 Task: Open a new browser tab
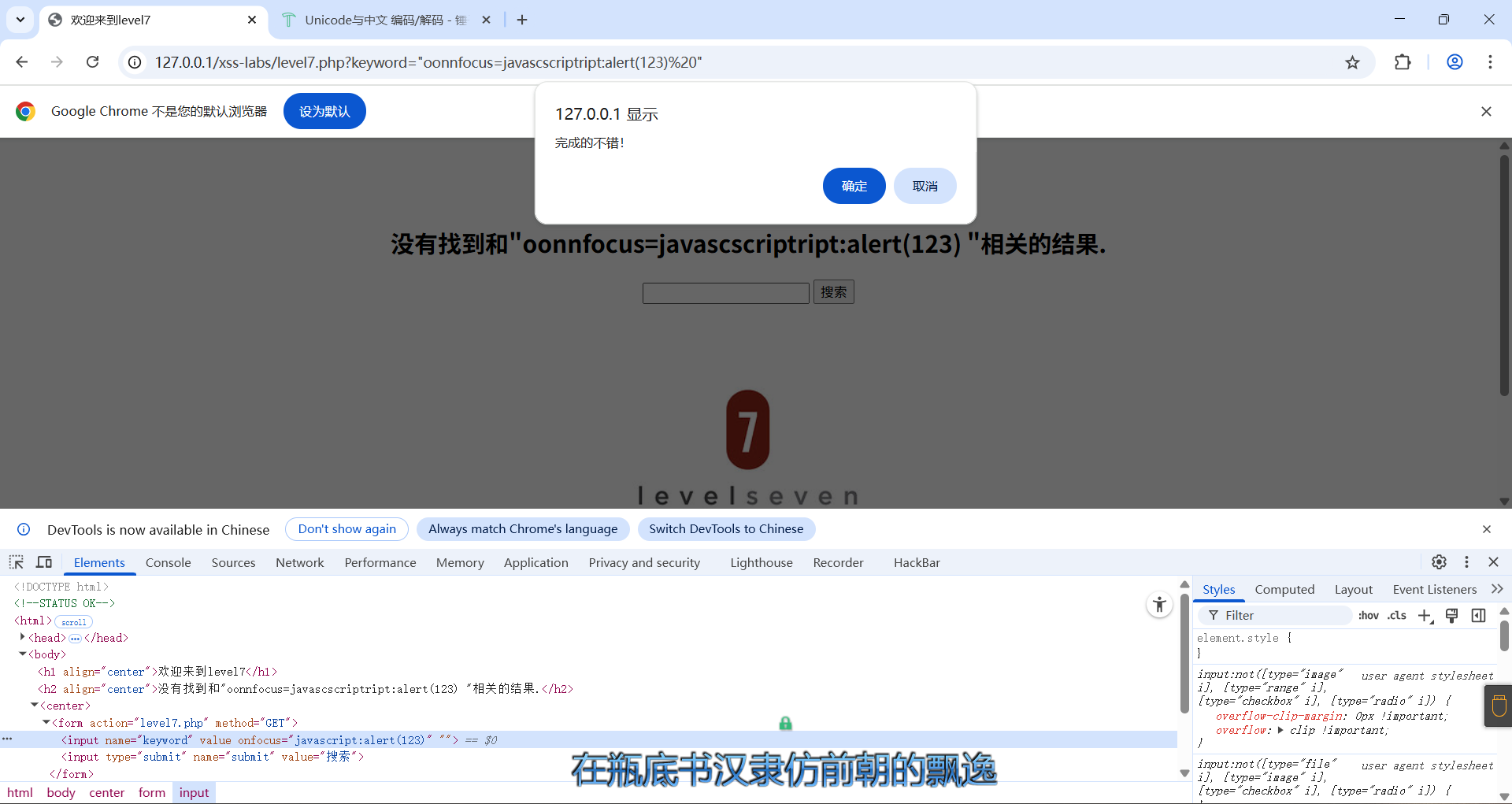[522, 20]
